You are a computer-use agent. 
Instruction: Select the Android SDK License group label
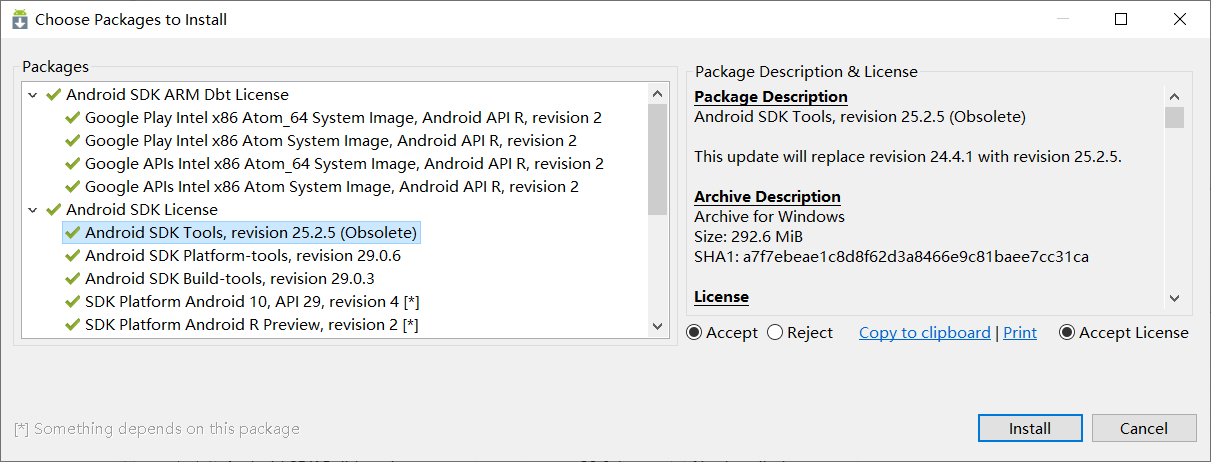click(x=142, y=210)
